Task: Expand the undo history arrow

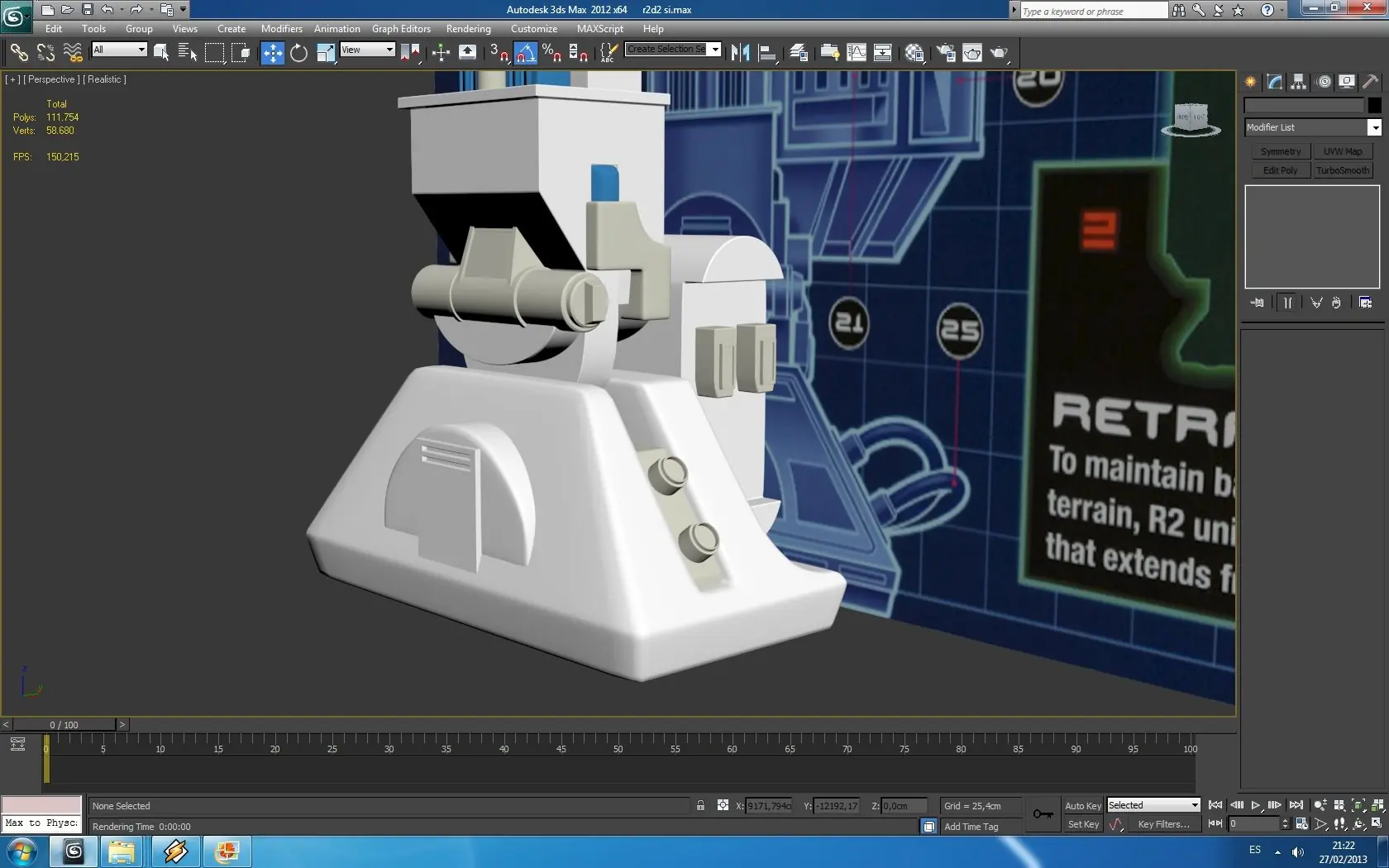Action: [121, 10]
